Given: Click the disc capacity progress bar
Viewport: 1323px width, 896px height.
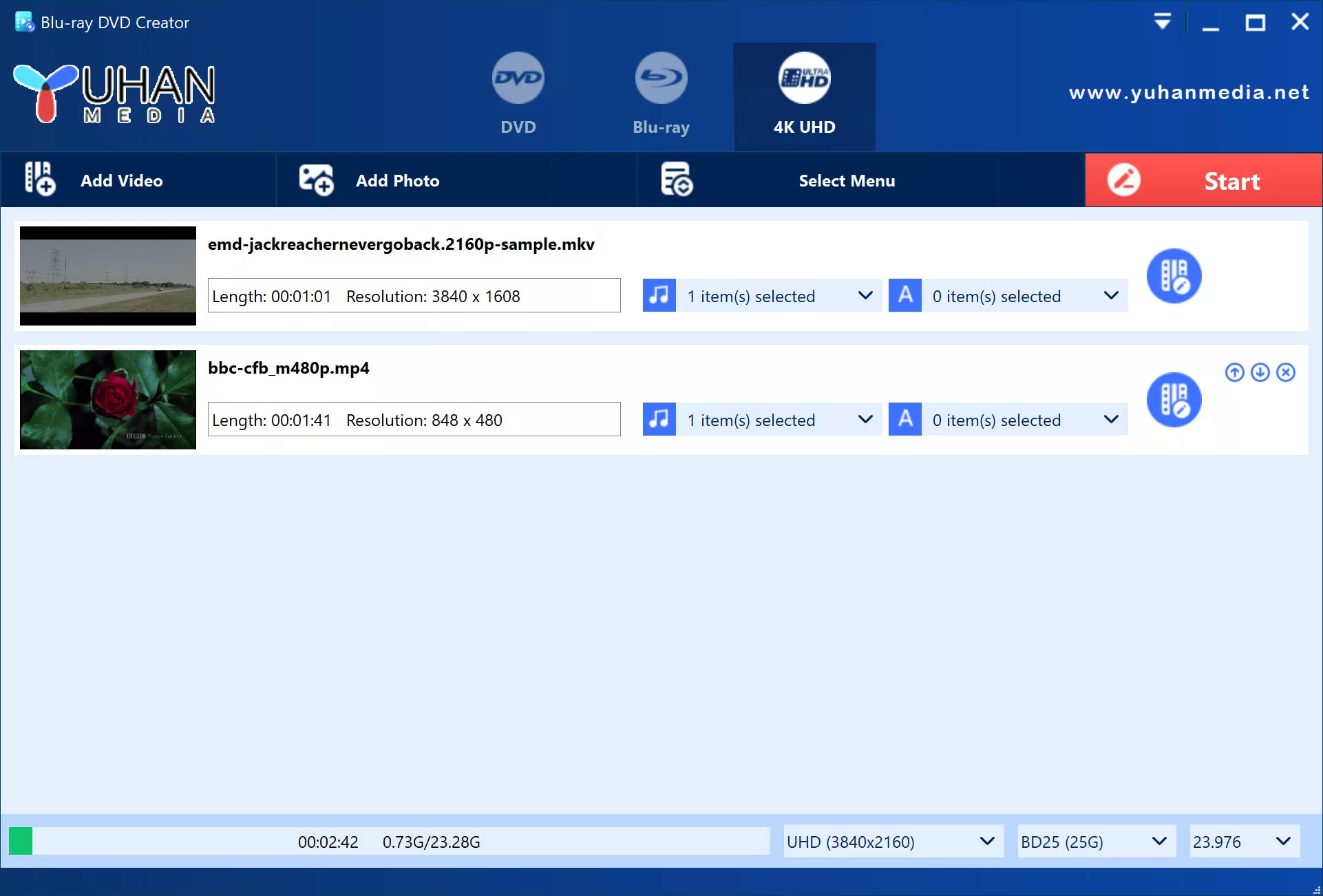Looking at the screenshot, I should click(389, 842).
